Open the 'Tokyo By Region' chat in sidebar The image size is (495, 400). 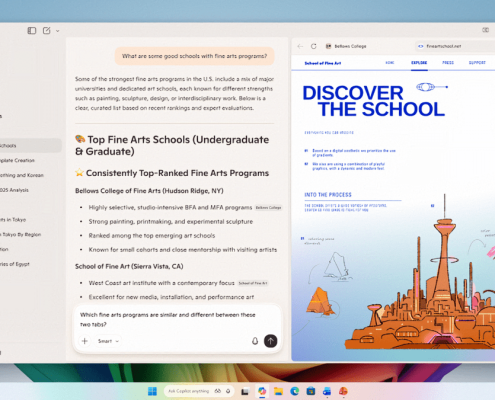click(x=30, y=234)
